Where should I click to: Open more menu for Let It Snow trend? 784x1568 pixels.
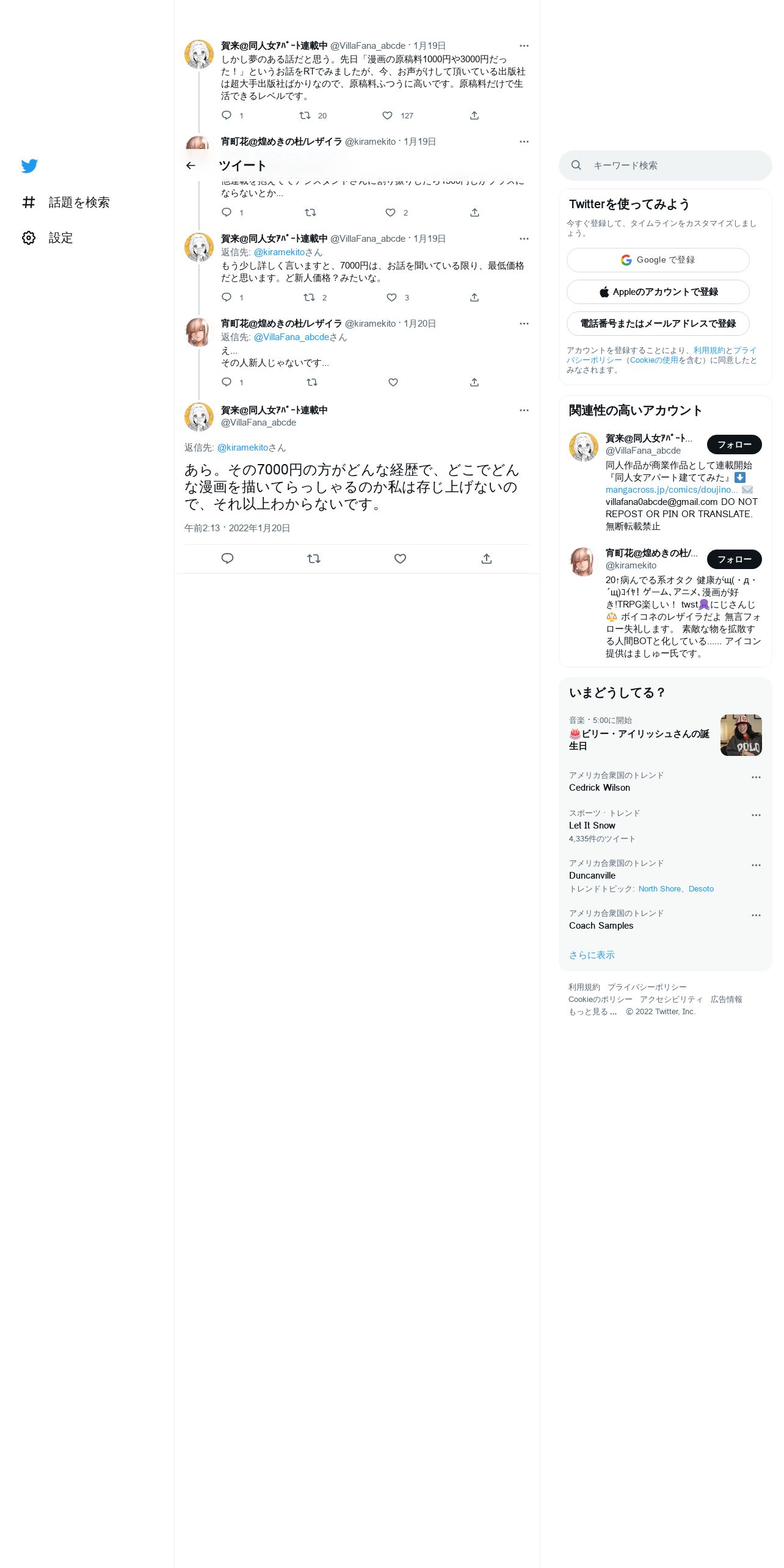pyautogui.click(x=756, y=815)
